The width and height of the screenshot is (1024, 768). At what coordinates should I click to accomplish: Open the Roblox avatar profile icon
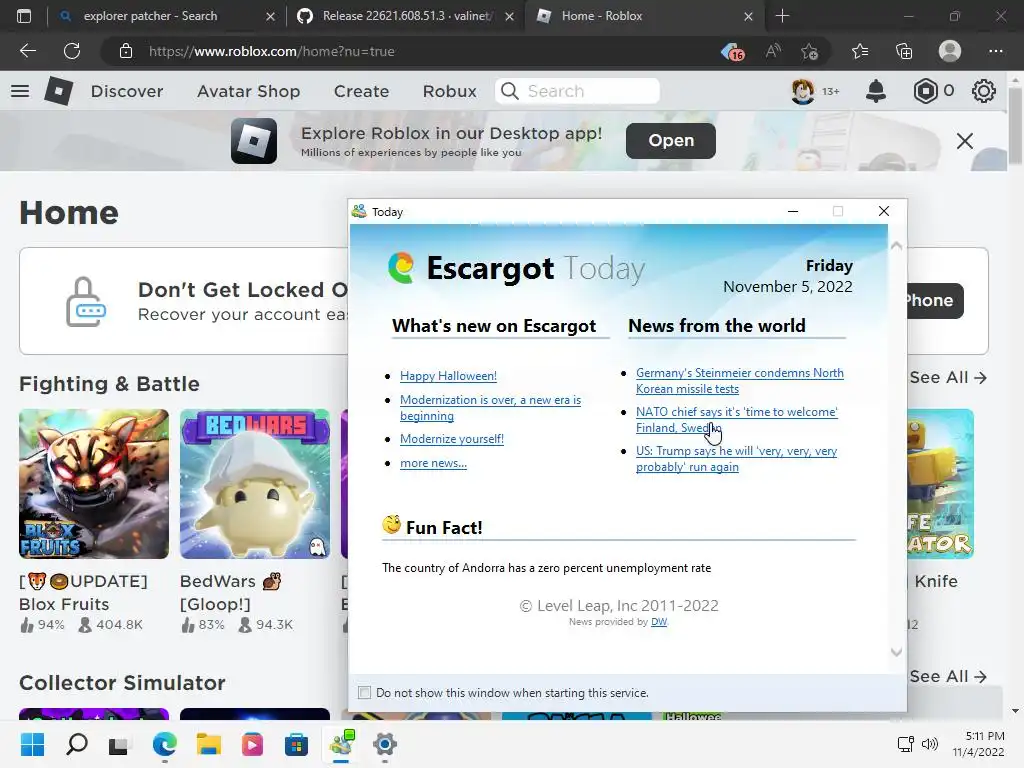pyautogui.click(x=803, y=91)
